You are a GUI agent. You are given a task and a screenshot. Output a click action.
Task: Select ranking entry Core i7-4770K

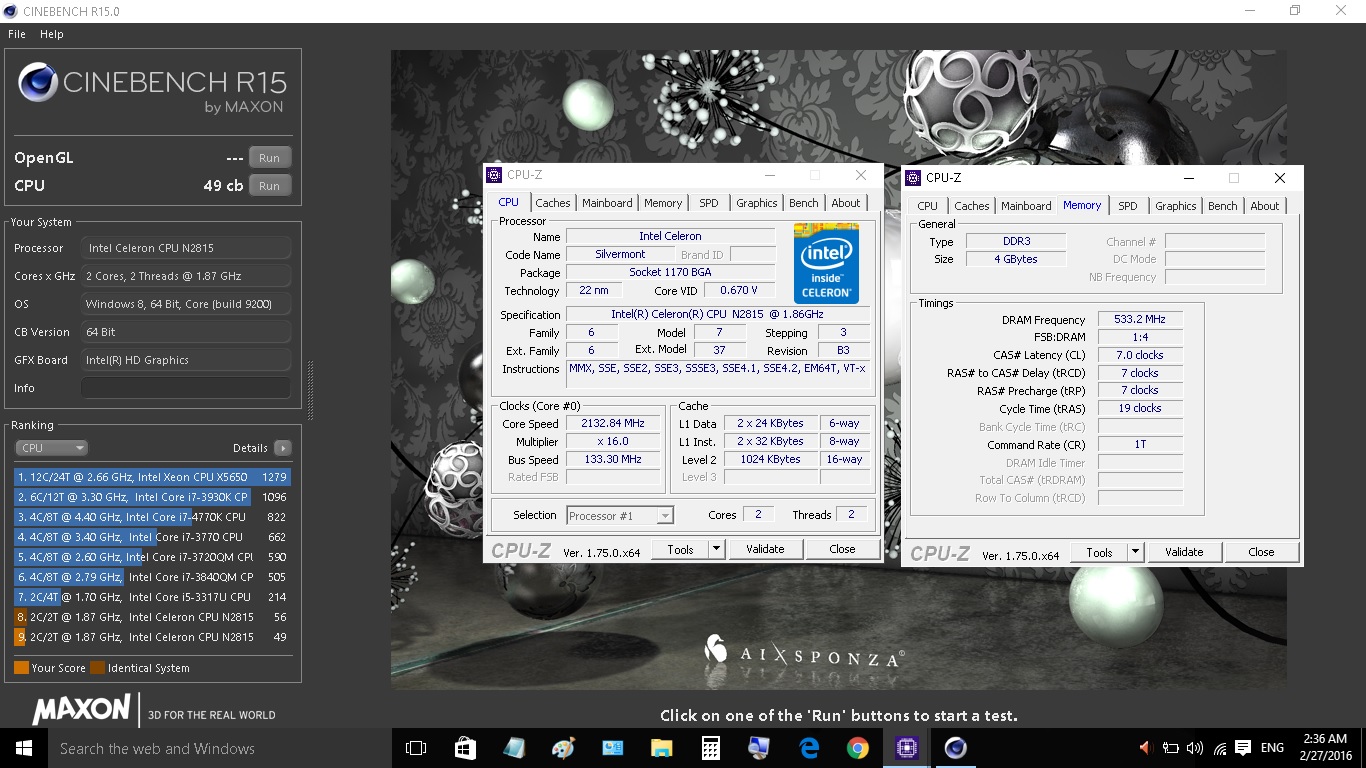coord(153,517)
